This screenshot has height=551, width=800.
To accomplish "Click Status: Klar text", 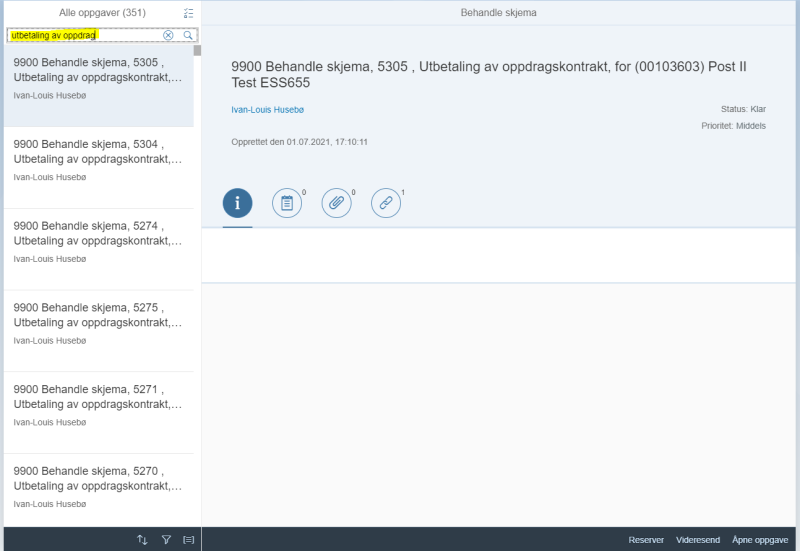I will pyautogui.click(x=743, y=109).
